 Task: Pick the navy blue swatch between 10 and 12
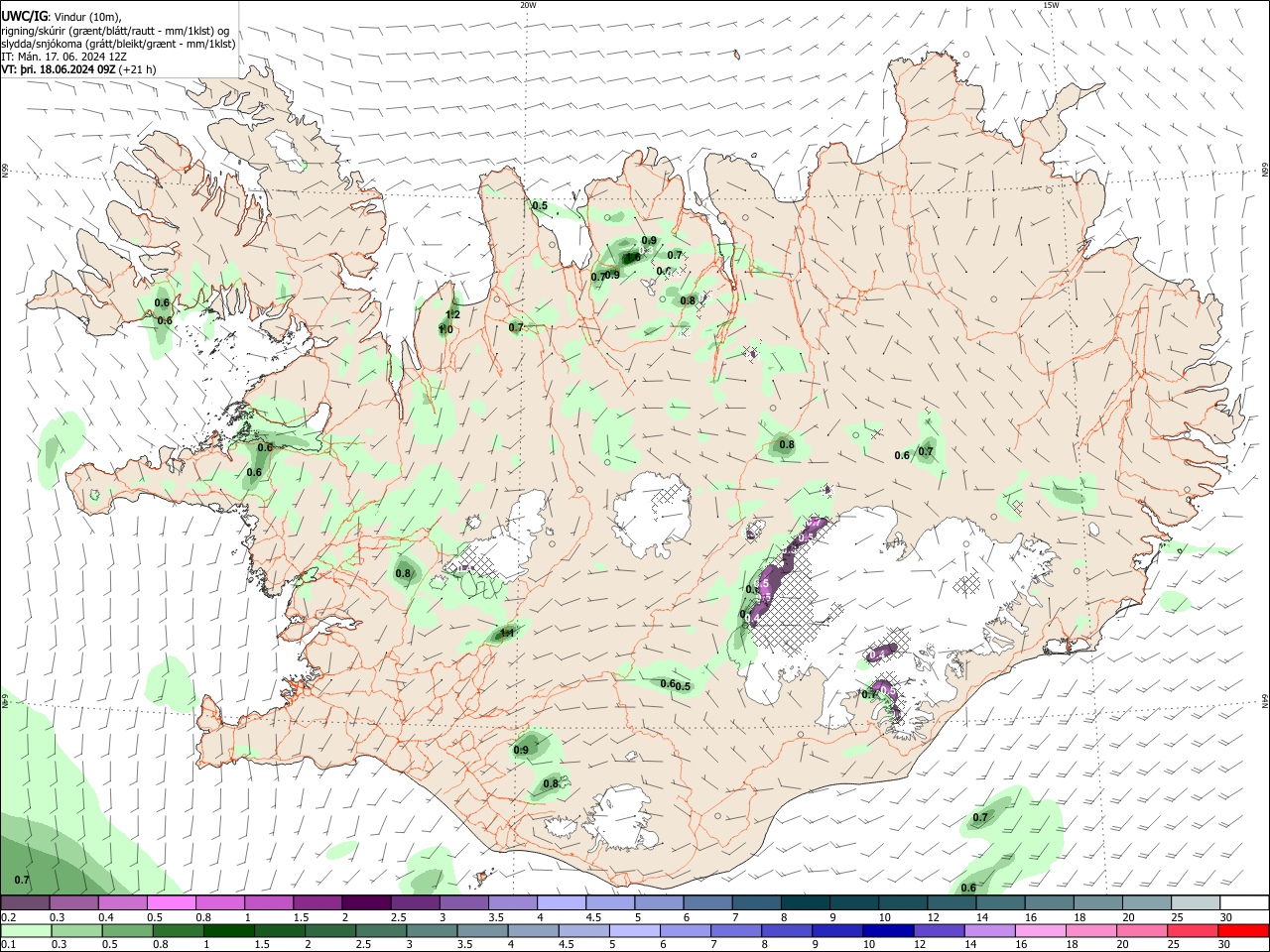pos(887,931)
